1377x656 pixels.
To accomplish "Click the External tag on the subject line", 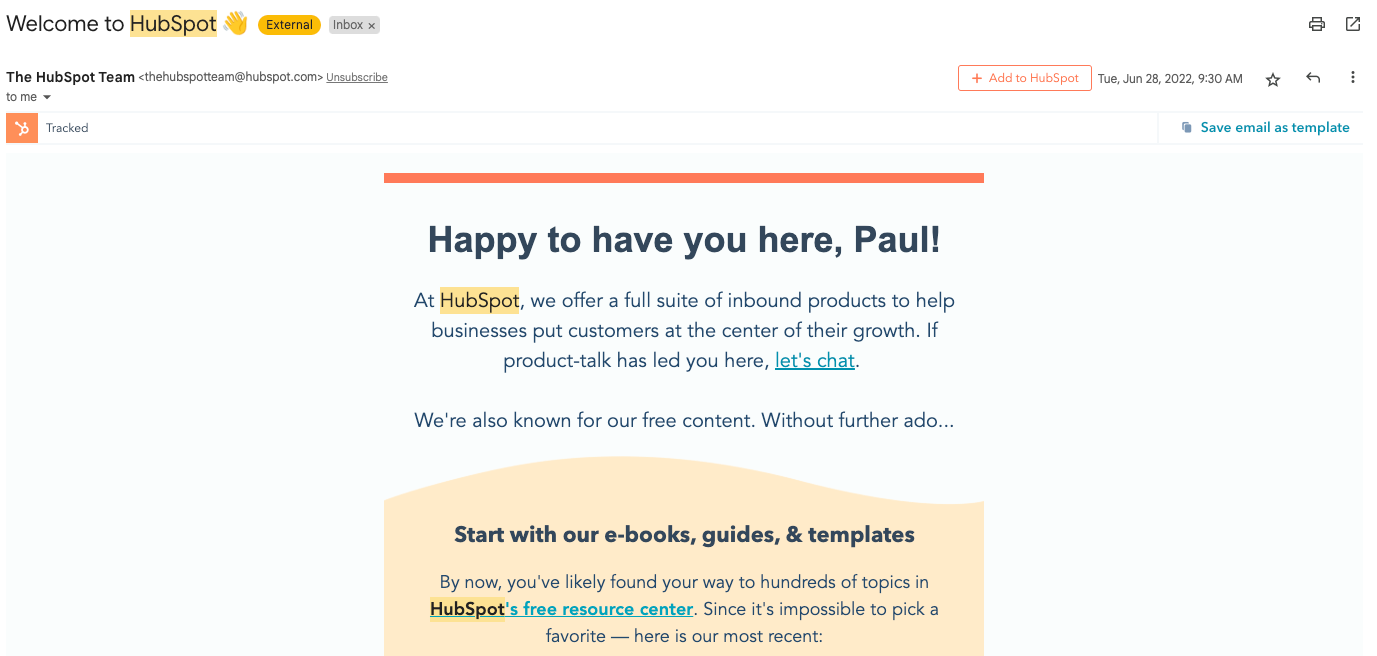I will click(x=289, y=24).
